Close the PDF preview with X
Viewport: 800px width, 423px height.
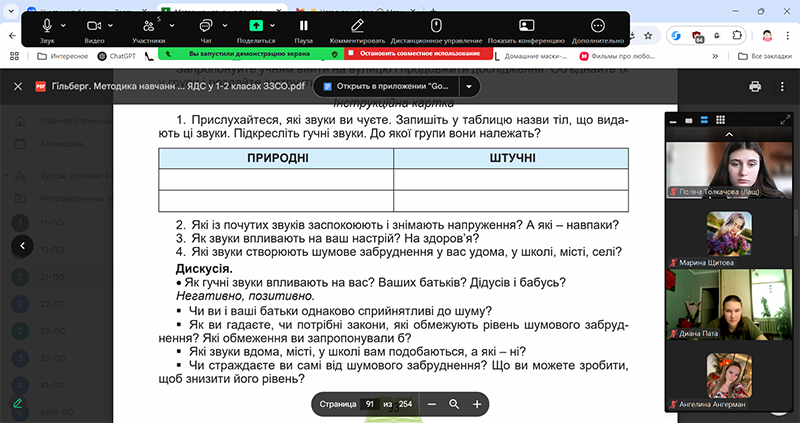(x=18, y=86)
